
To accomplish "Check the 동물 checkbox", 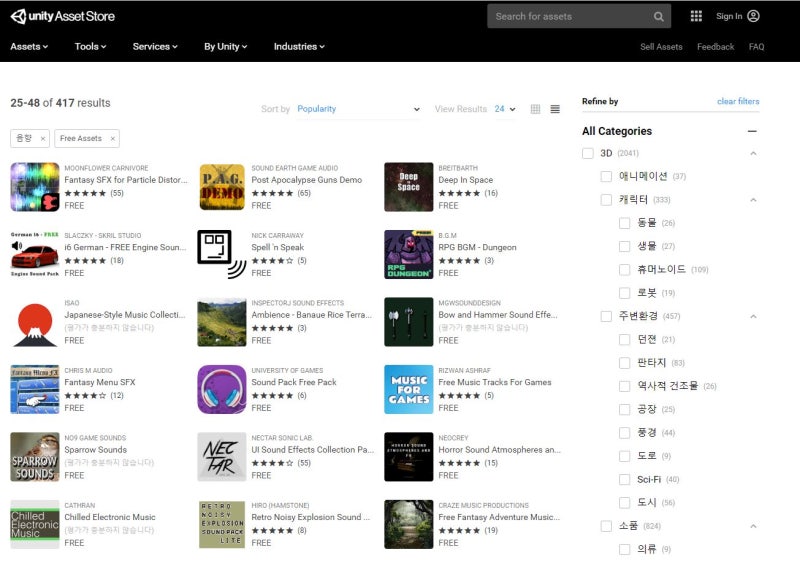I will (x=624, y=223).
